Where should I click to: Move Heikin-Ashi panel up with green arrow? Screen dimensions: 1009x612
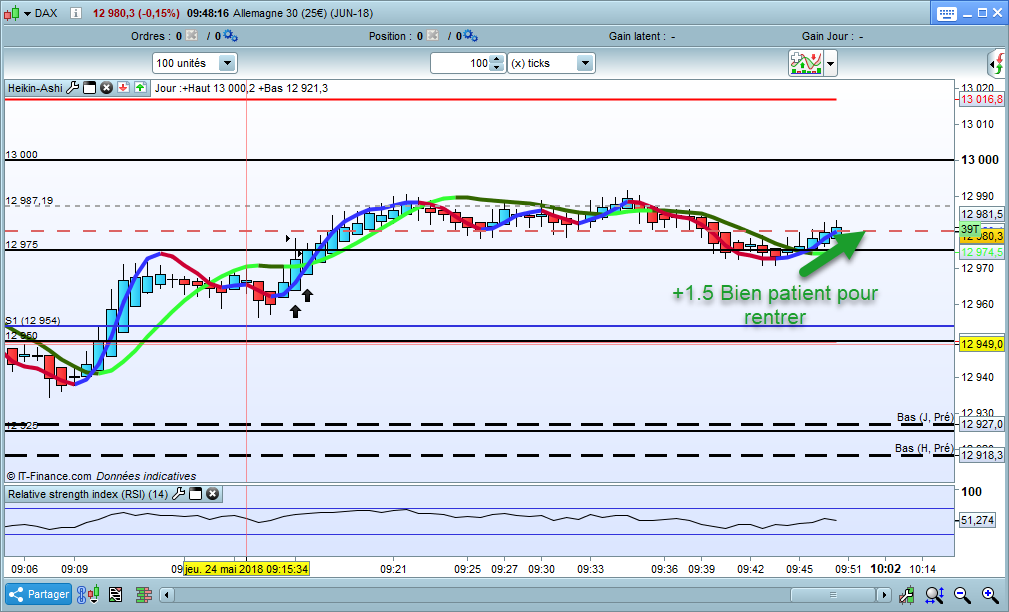click(140, 88)
